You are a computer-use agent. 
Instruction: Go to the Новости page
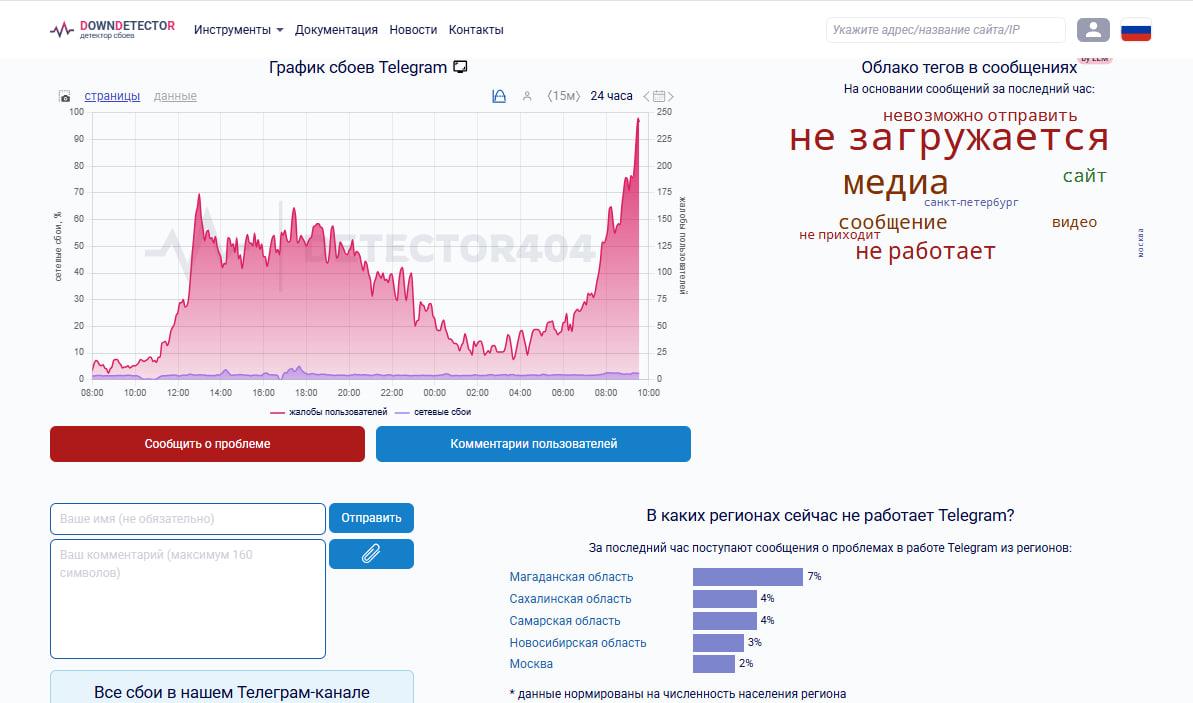tap(413, 30)
